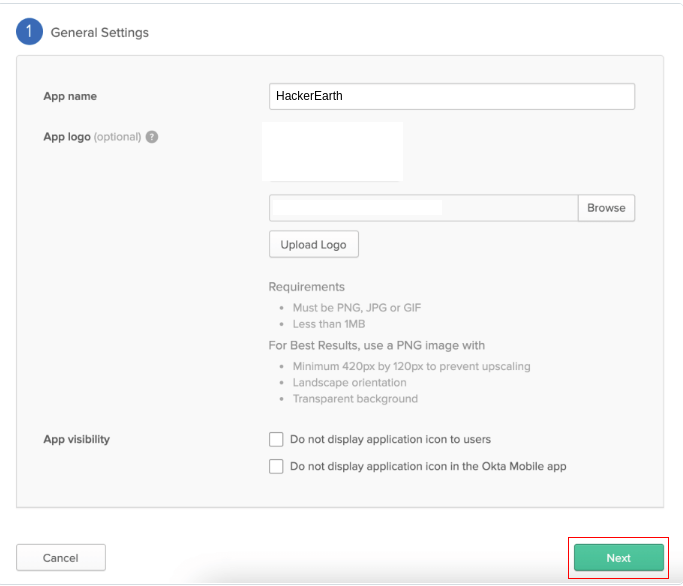Click the Upload Logo button

(x=314, y=244)
